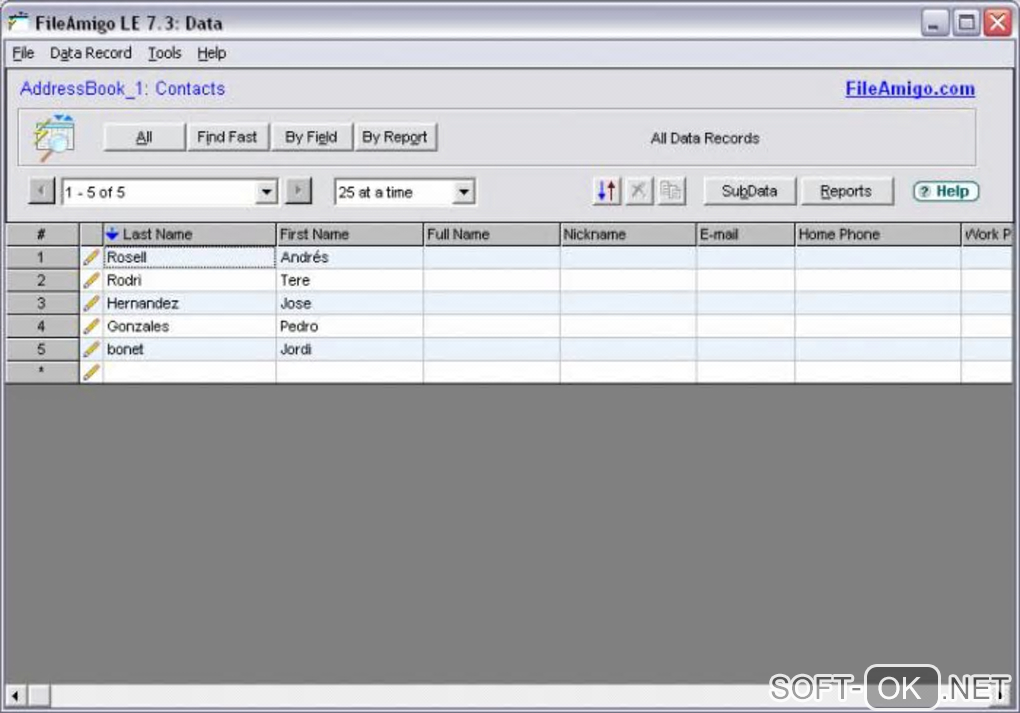Open the Tools menu
This screenshot has width=1020, height=713.
pyautogui.click(x=165, y=53)
